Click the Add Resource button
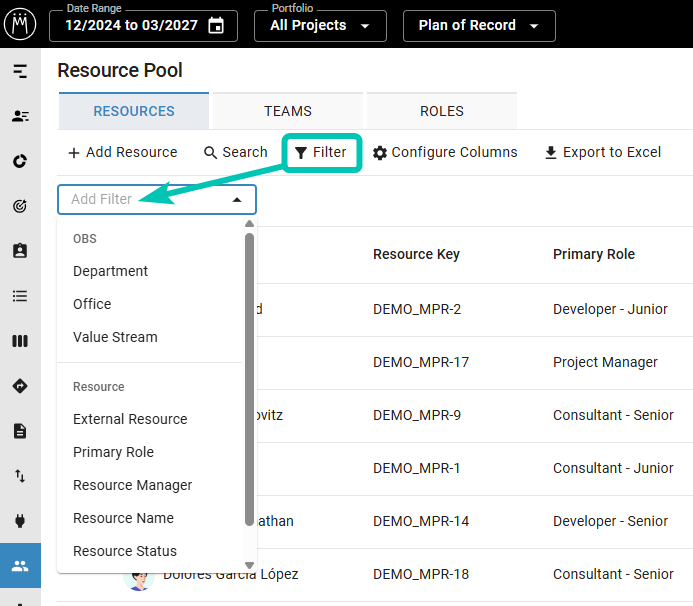Screen dimensions: 693x606 (122, 153)
